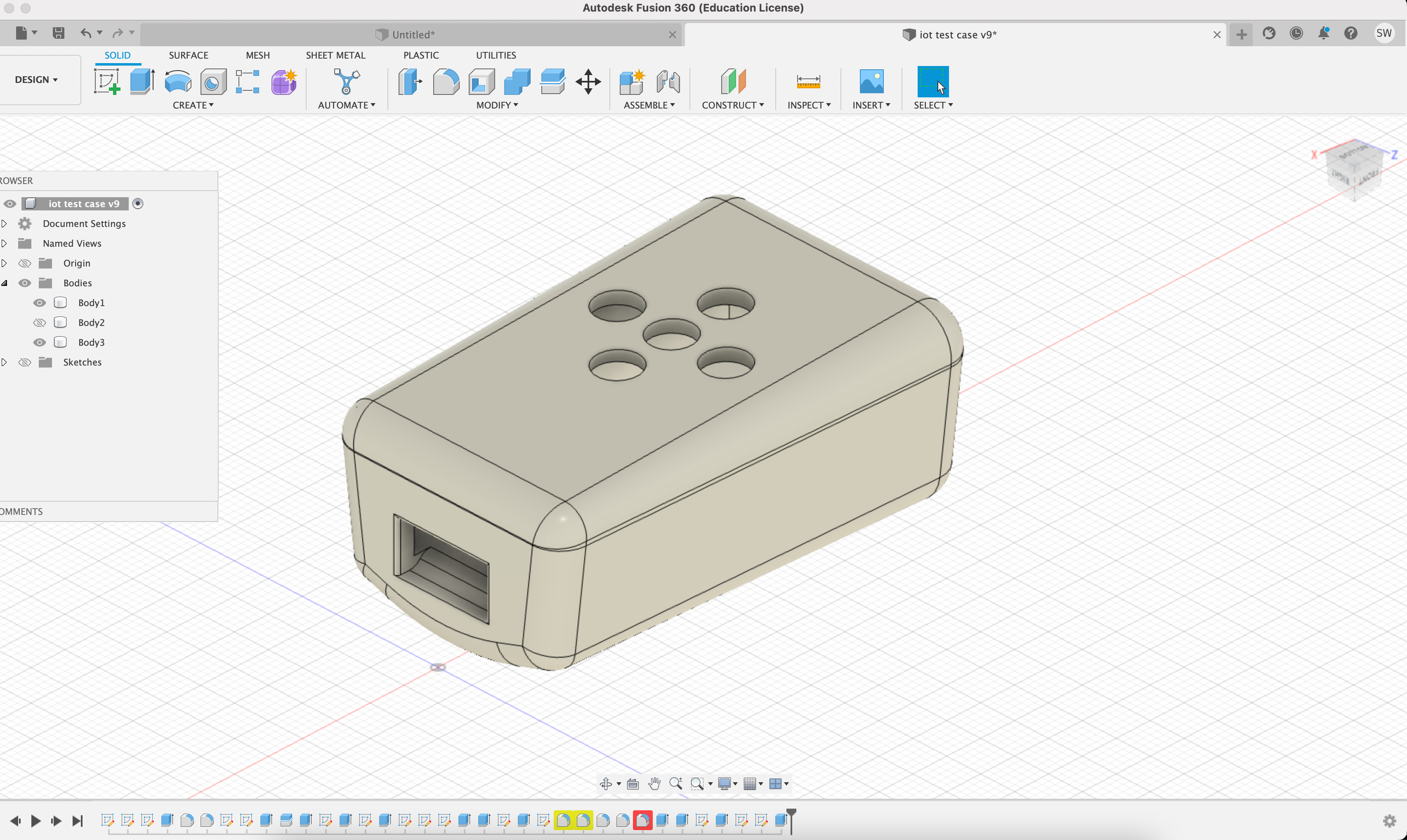Switch to the SHEET METAL tab

pos(335,55)
